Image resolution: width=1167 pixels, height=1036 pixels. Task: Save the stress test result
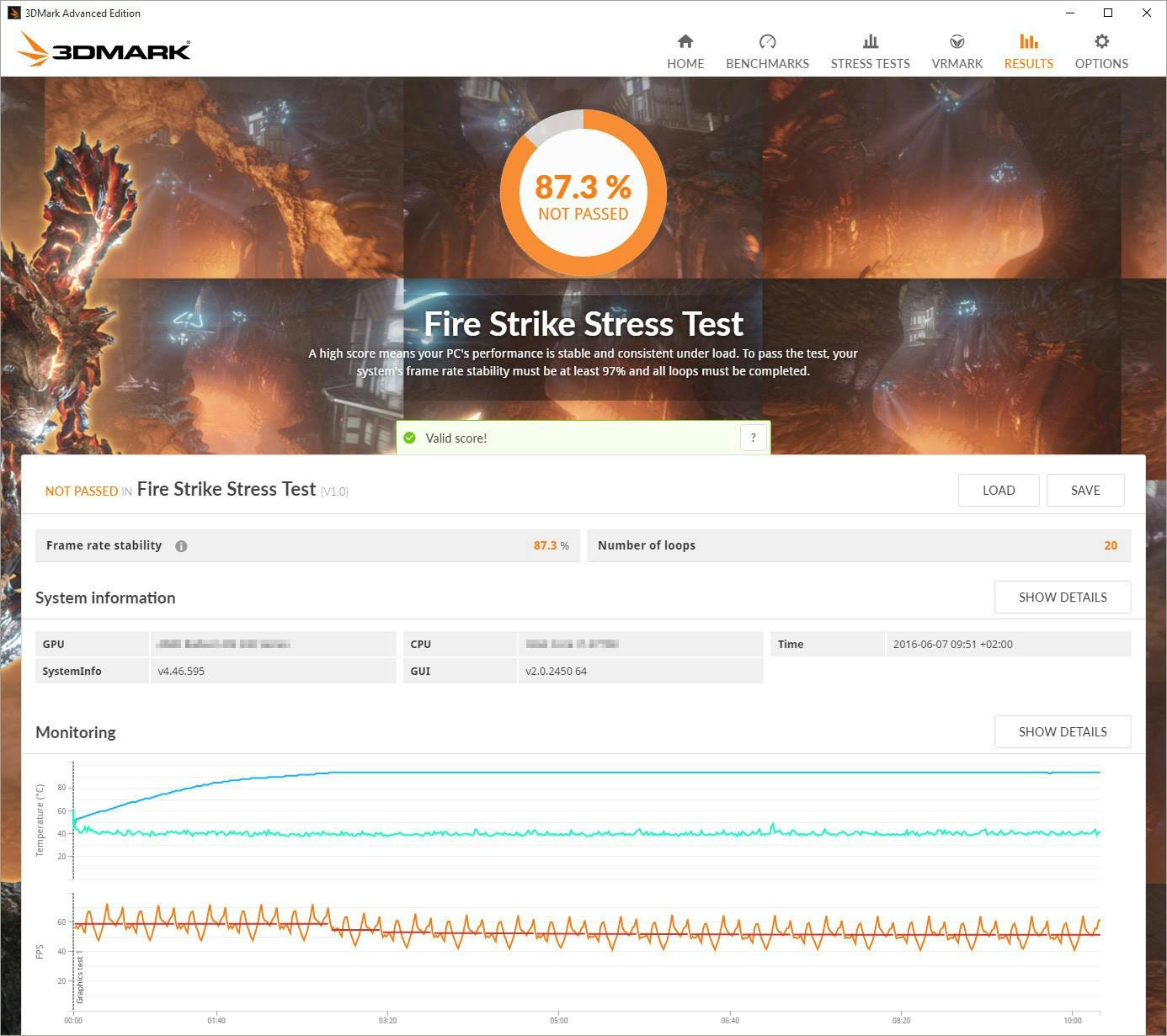tap(1085, 490)
